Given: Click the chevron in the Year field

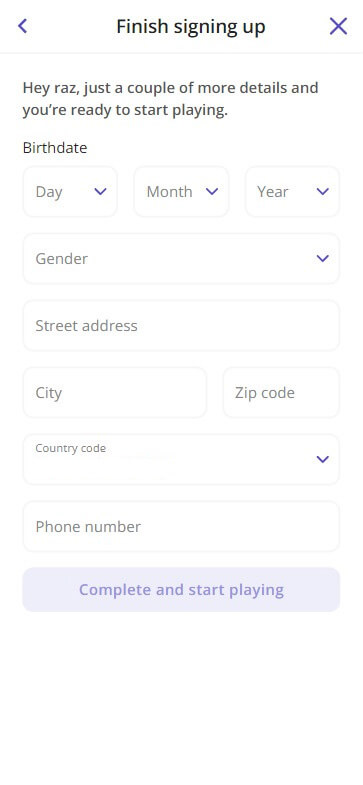Looking at the screenshot, I should [323, 192].
